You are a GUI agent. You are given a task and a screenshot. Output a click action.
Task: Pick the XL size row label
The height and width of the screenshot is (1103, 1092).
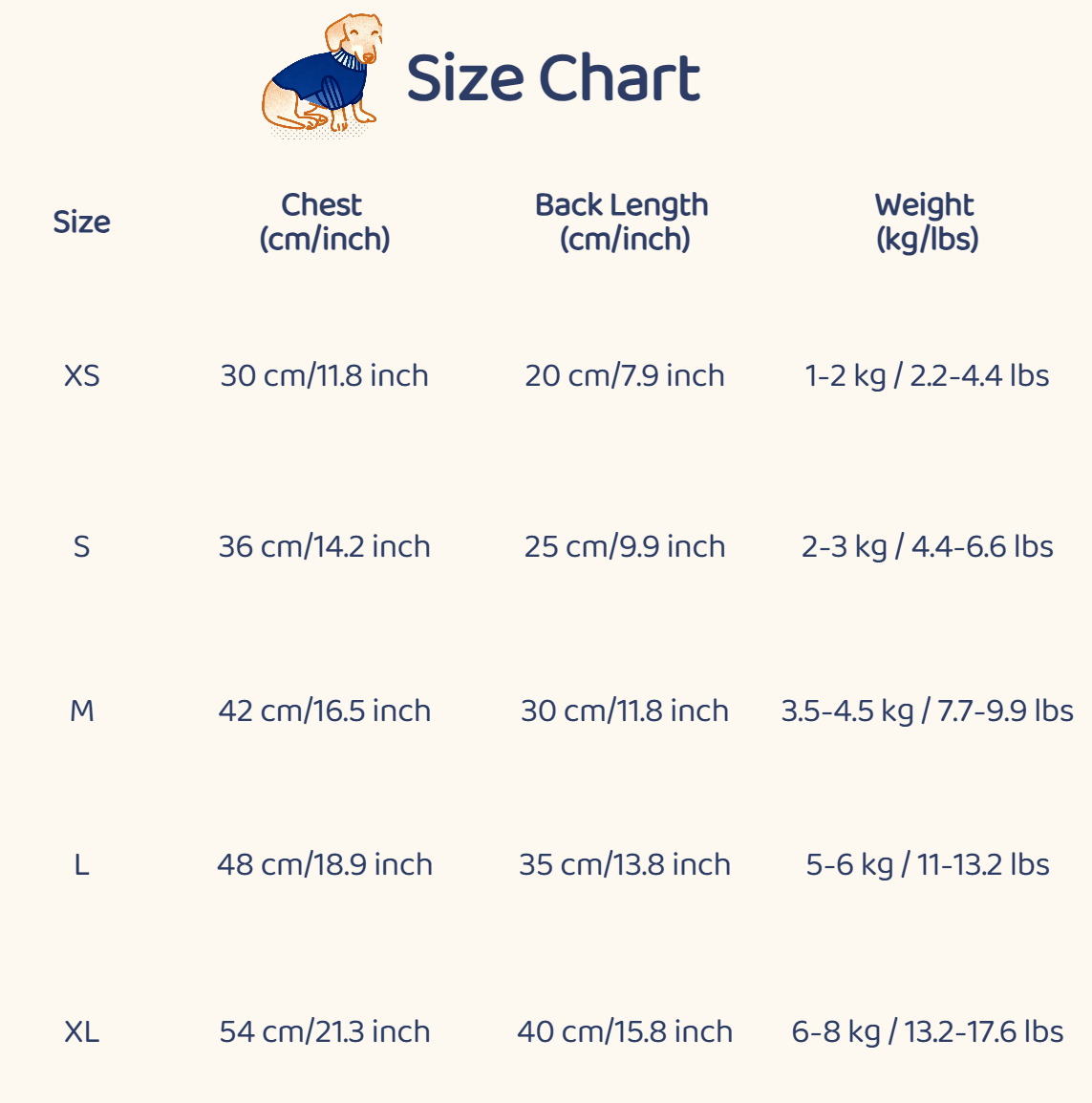point(81,1031)
